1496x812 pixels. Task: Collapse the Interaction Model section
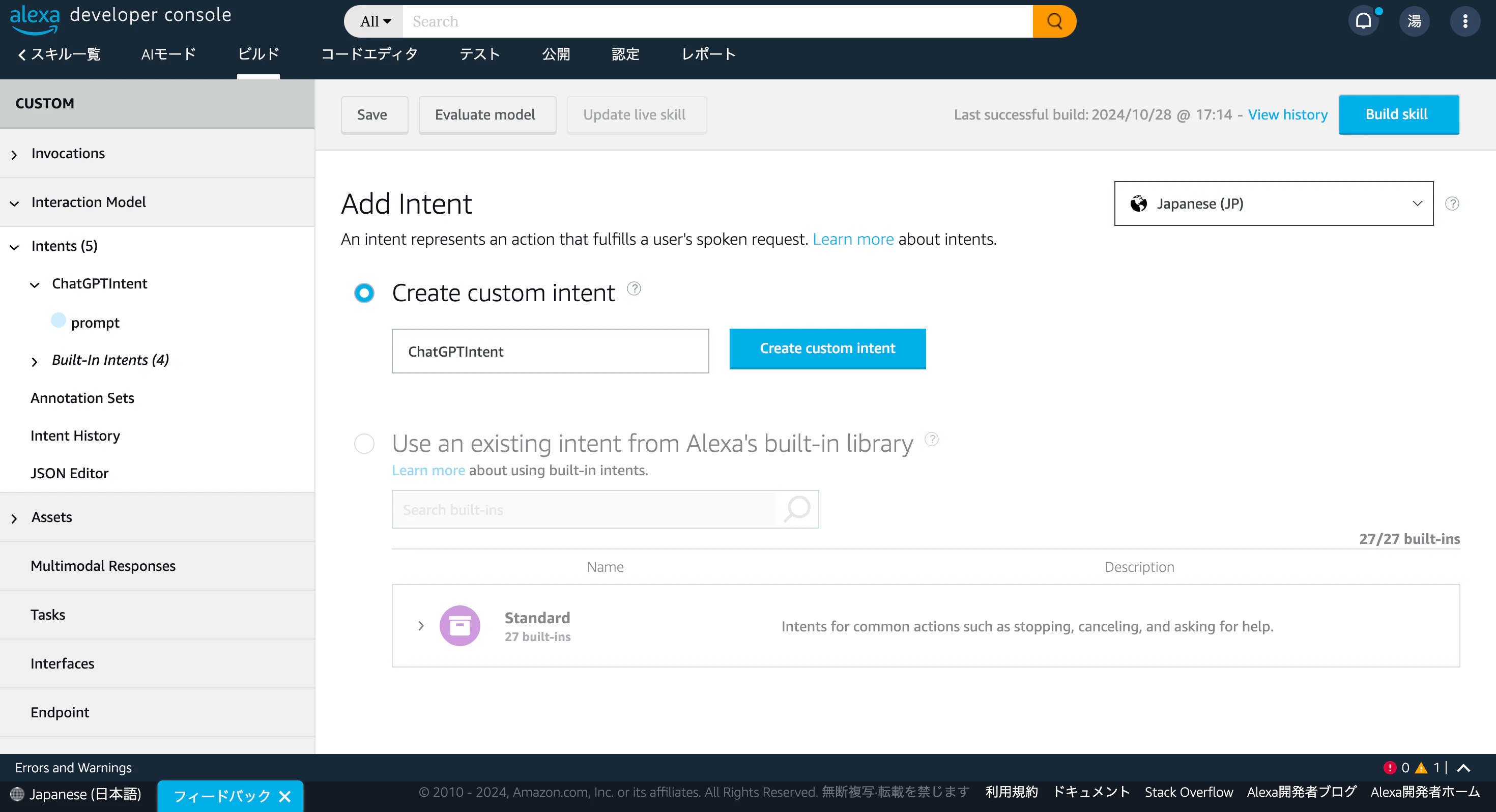[x=14, y=204]
